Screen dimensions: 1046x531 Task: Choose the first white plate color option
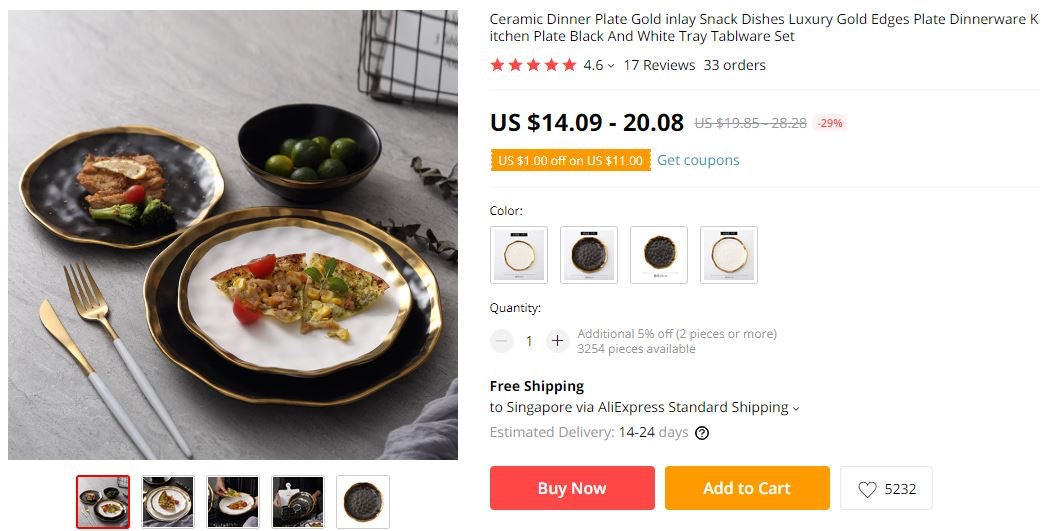pyautogui.click(x=518, y=255)
